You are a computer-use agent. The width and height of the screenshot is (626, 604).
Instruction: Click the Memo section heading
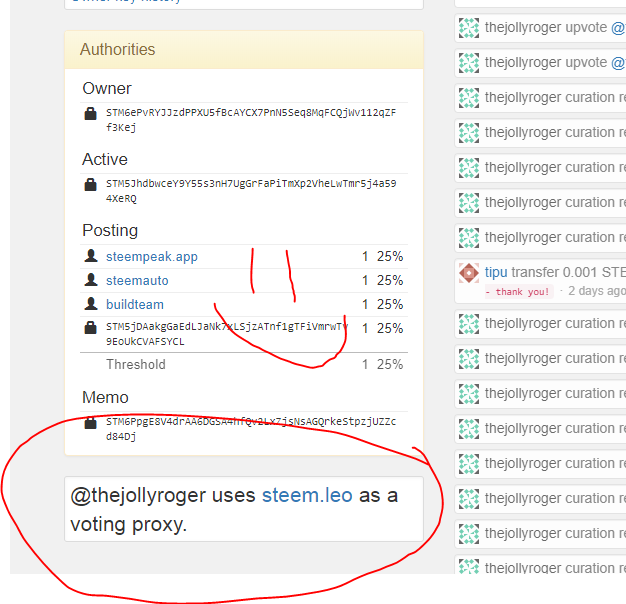pyautogui.click(x=105, y=398)
